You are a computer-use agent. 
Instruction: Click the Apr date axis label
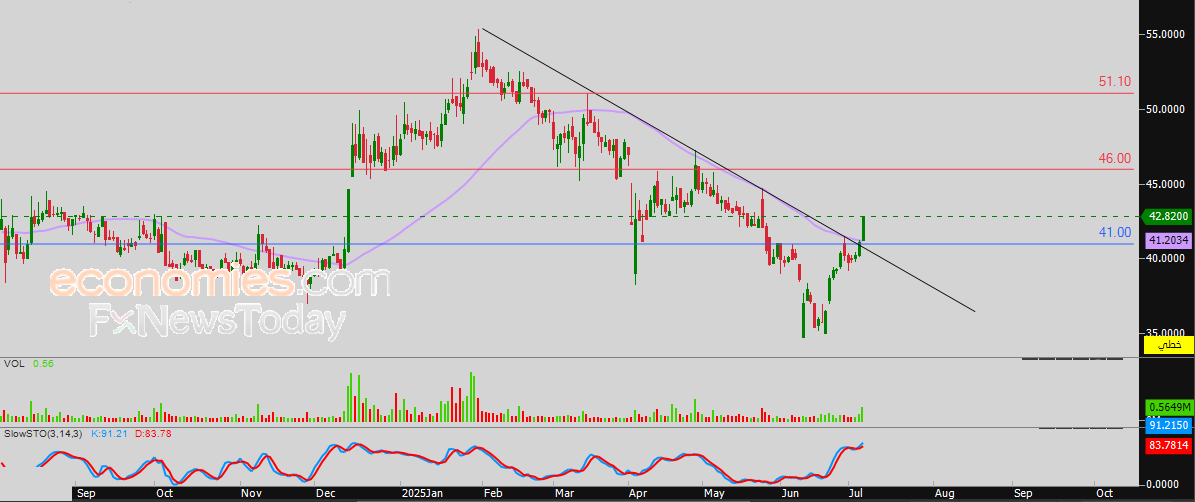(638, 494)
